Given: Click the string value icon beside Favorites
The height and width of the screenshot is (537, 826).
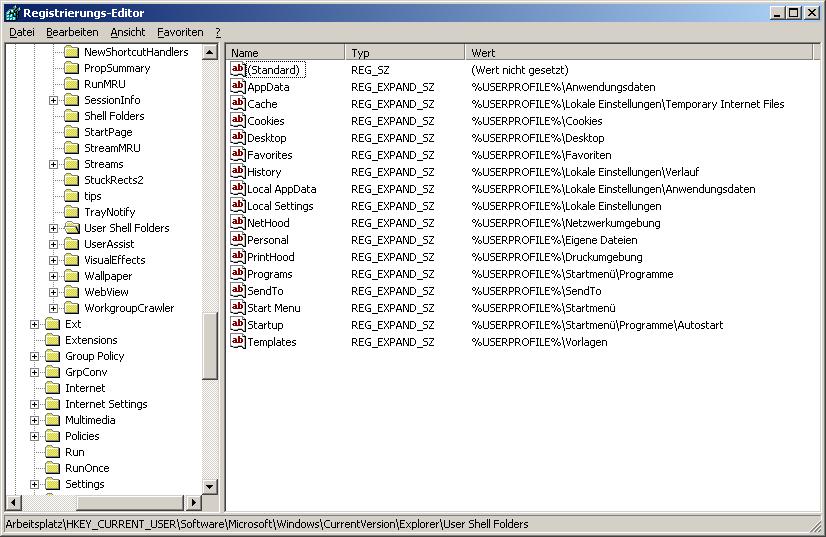Looking at the screenshot, I should click(238, 154).
